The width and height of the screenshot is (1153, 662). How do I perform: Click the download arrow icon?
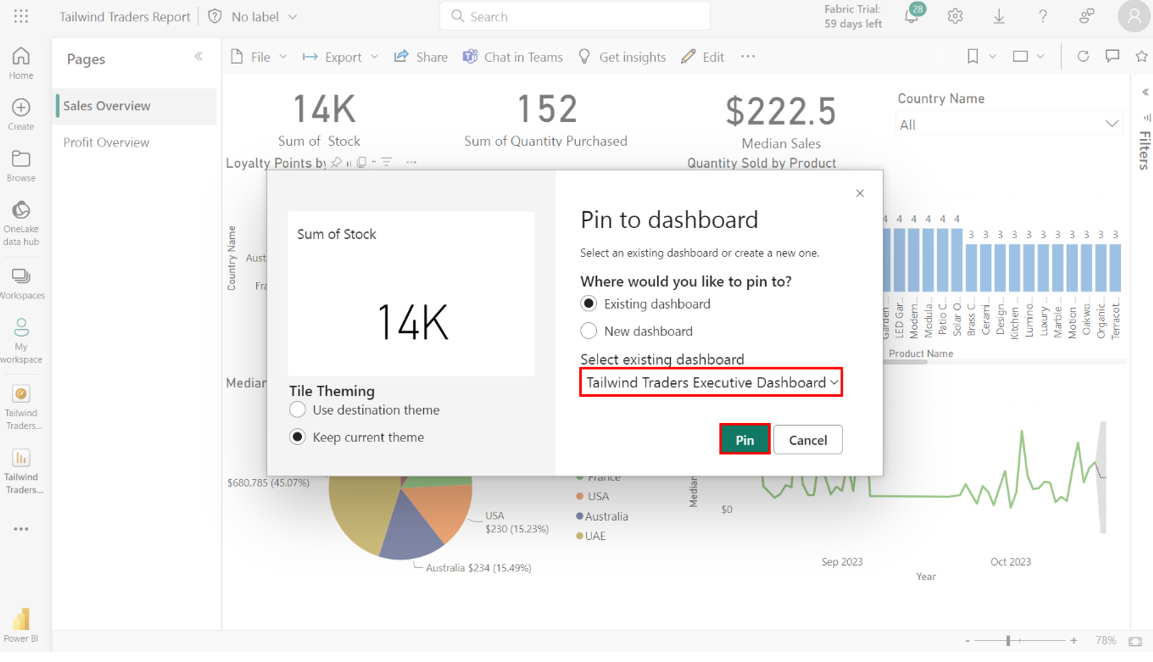(999, 17)
